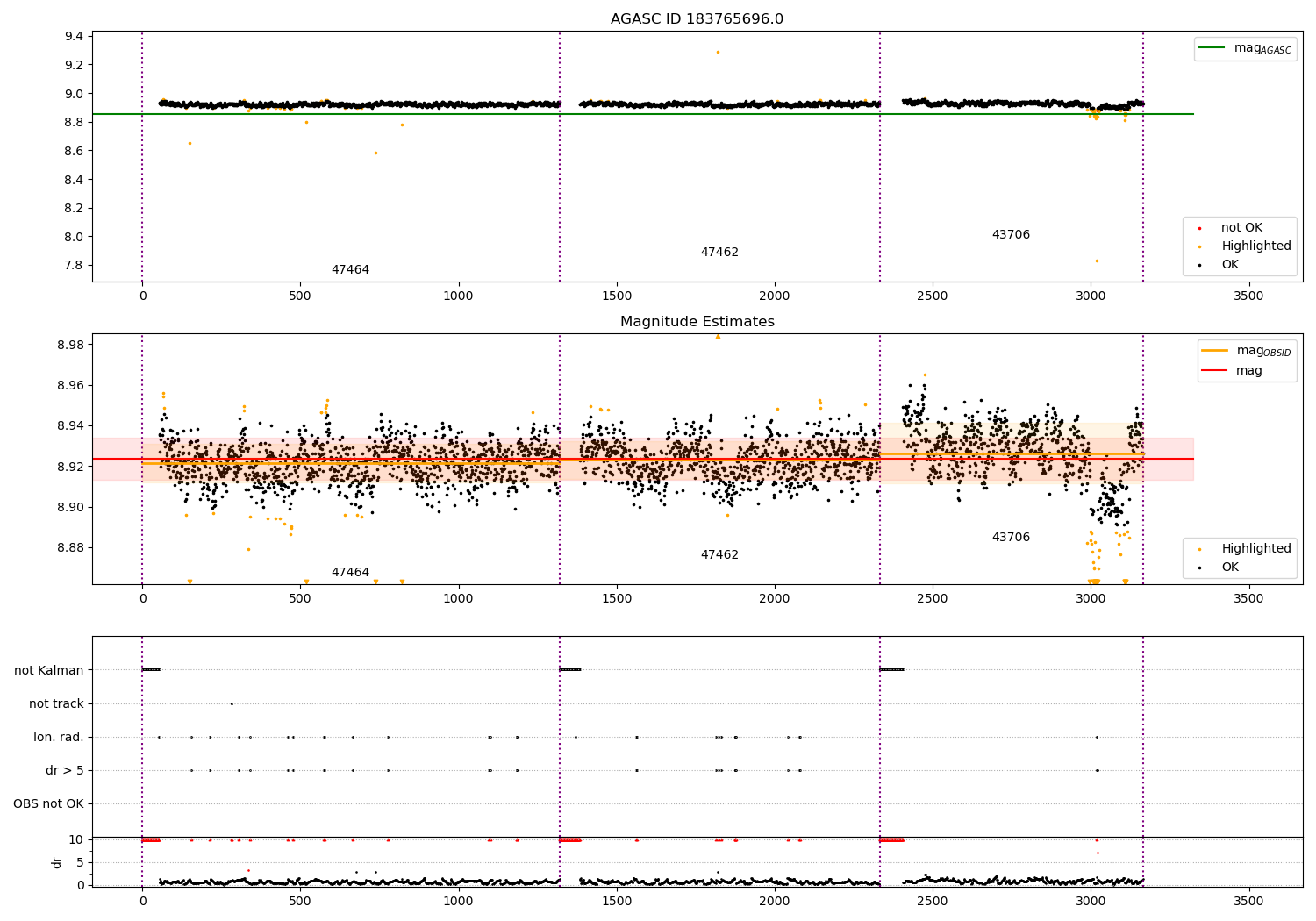Screen dimensions: 1316x921
Task: Click the 1500 x-tick under the middle plot
Action: coord(616,599)
